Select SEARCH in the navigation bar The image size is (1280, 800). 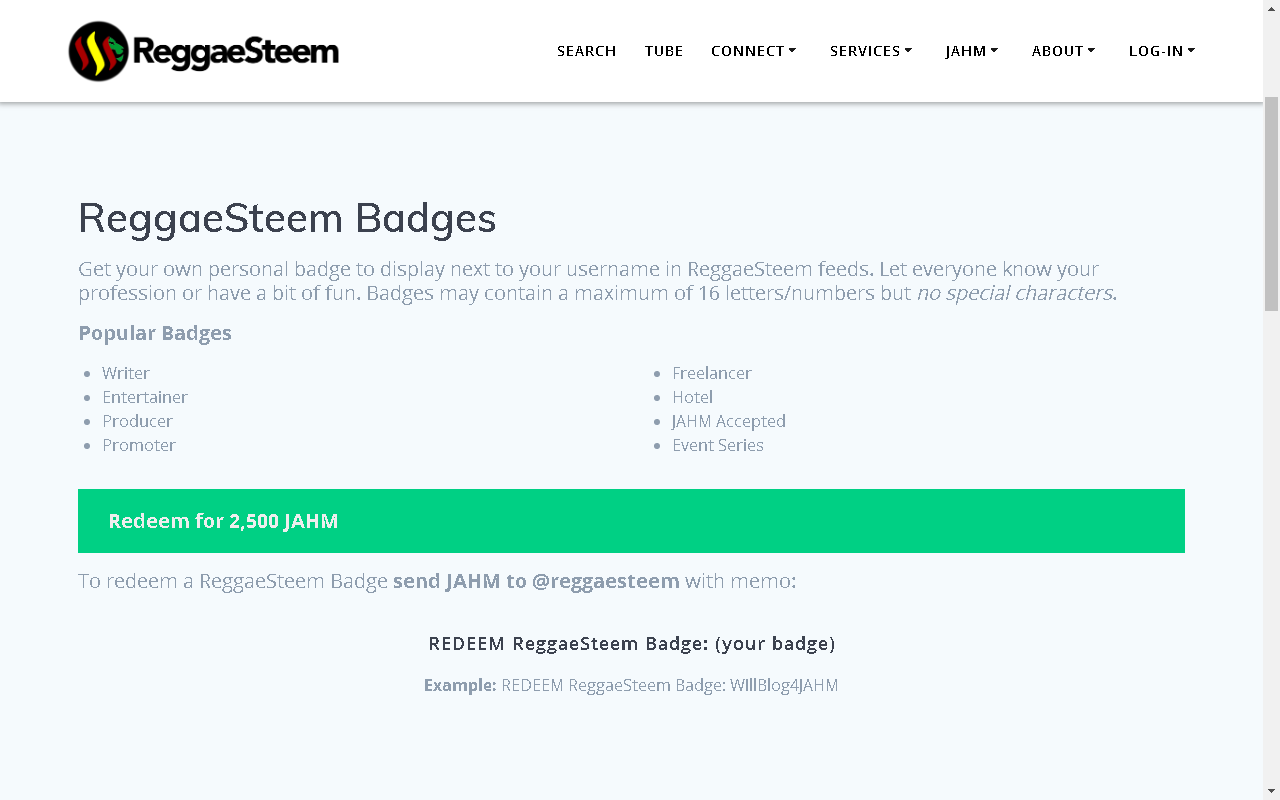pyautogui.click(x=586, y=51)
